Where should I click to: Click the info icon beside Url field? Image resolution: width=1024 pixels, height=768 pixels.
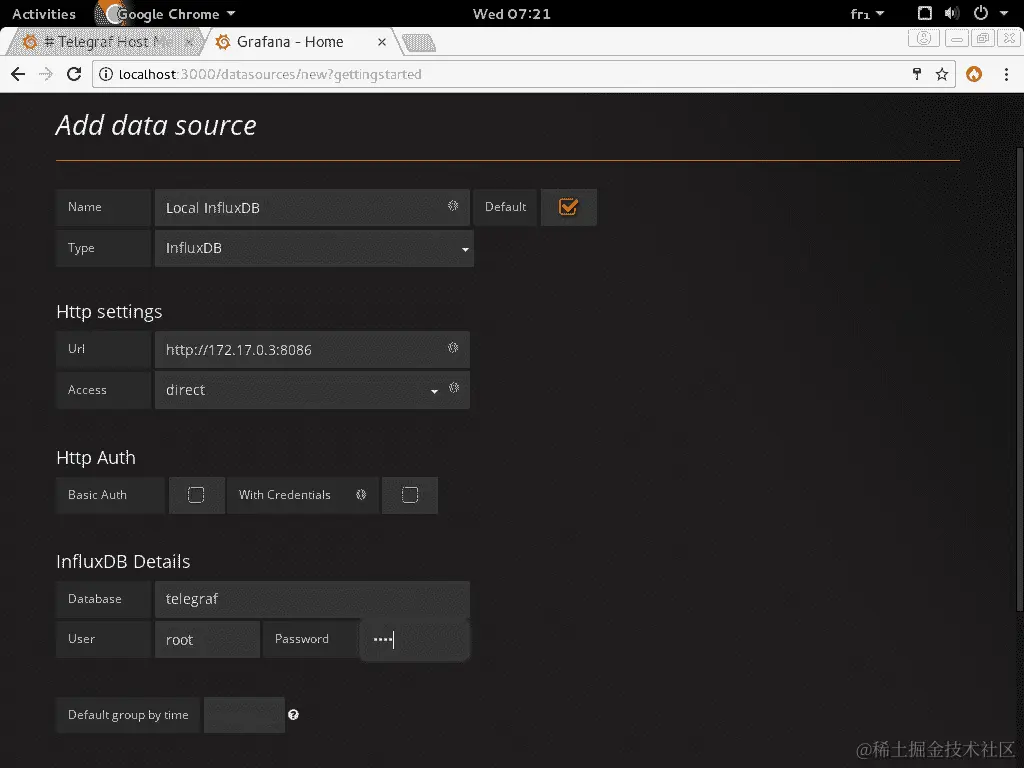pos(453,347)
